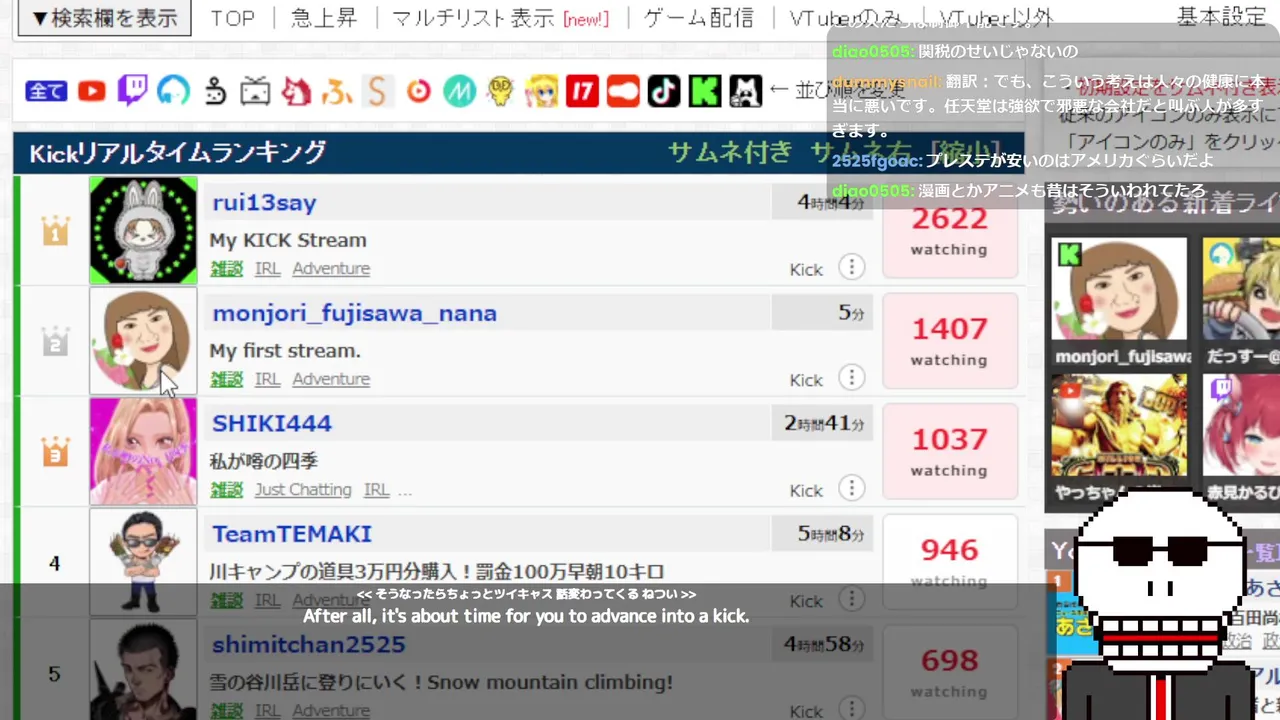Filter by the red 17 Live icon

(x=582, y=92)
